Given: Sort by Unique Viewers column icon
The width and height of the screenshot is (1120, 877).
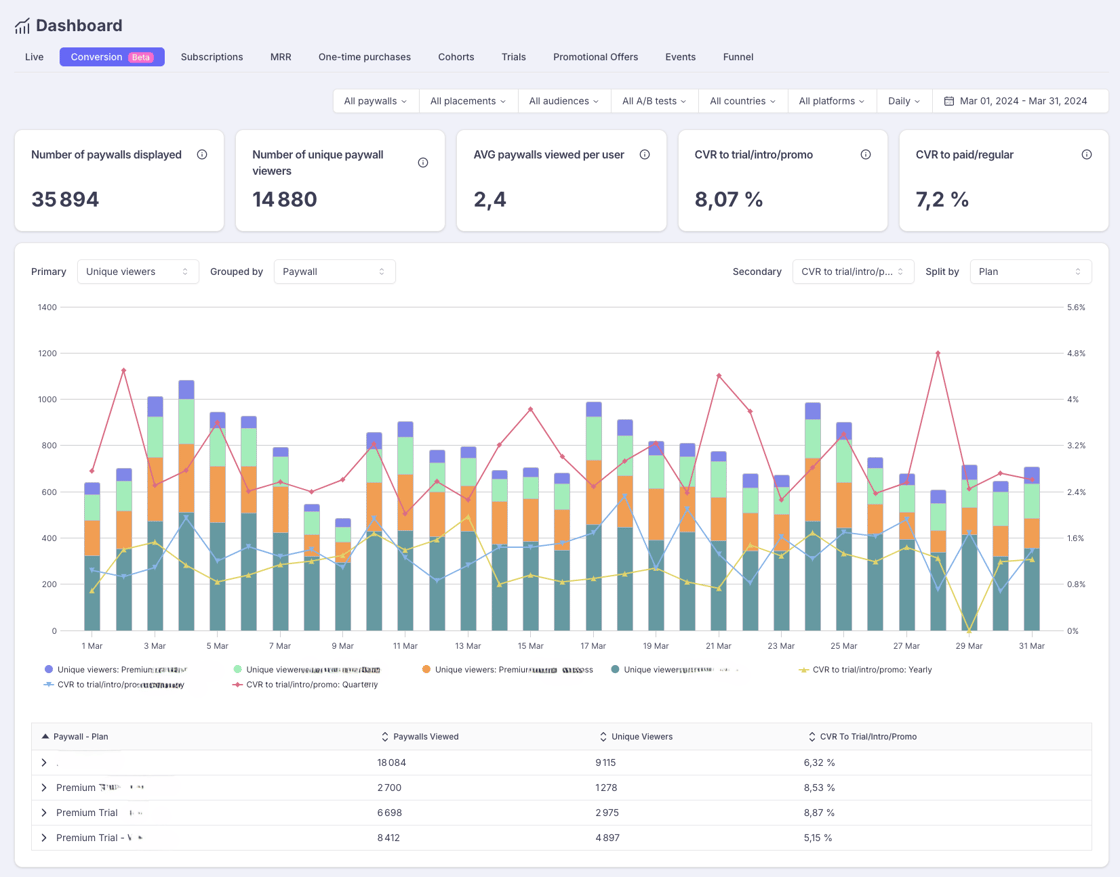Looking at the screenshot, I should pos(603,737).
